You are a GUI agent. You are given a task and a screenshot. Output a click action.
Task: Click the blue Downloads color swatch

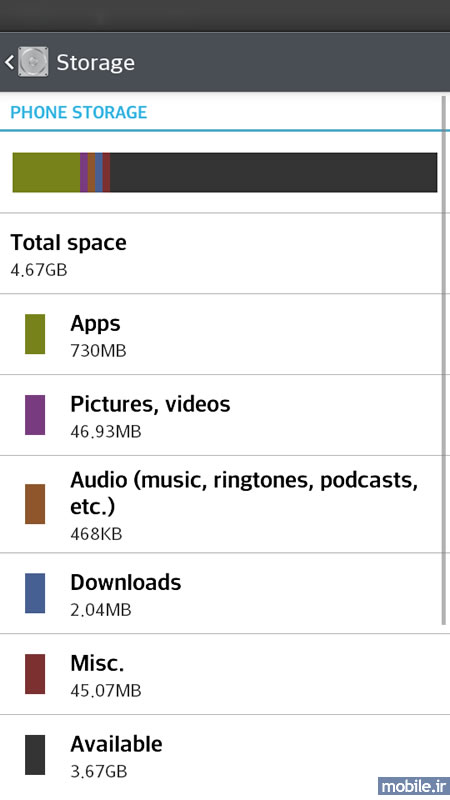click(35, 593)
